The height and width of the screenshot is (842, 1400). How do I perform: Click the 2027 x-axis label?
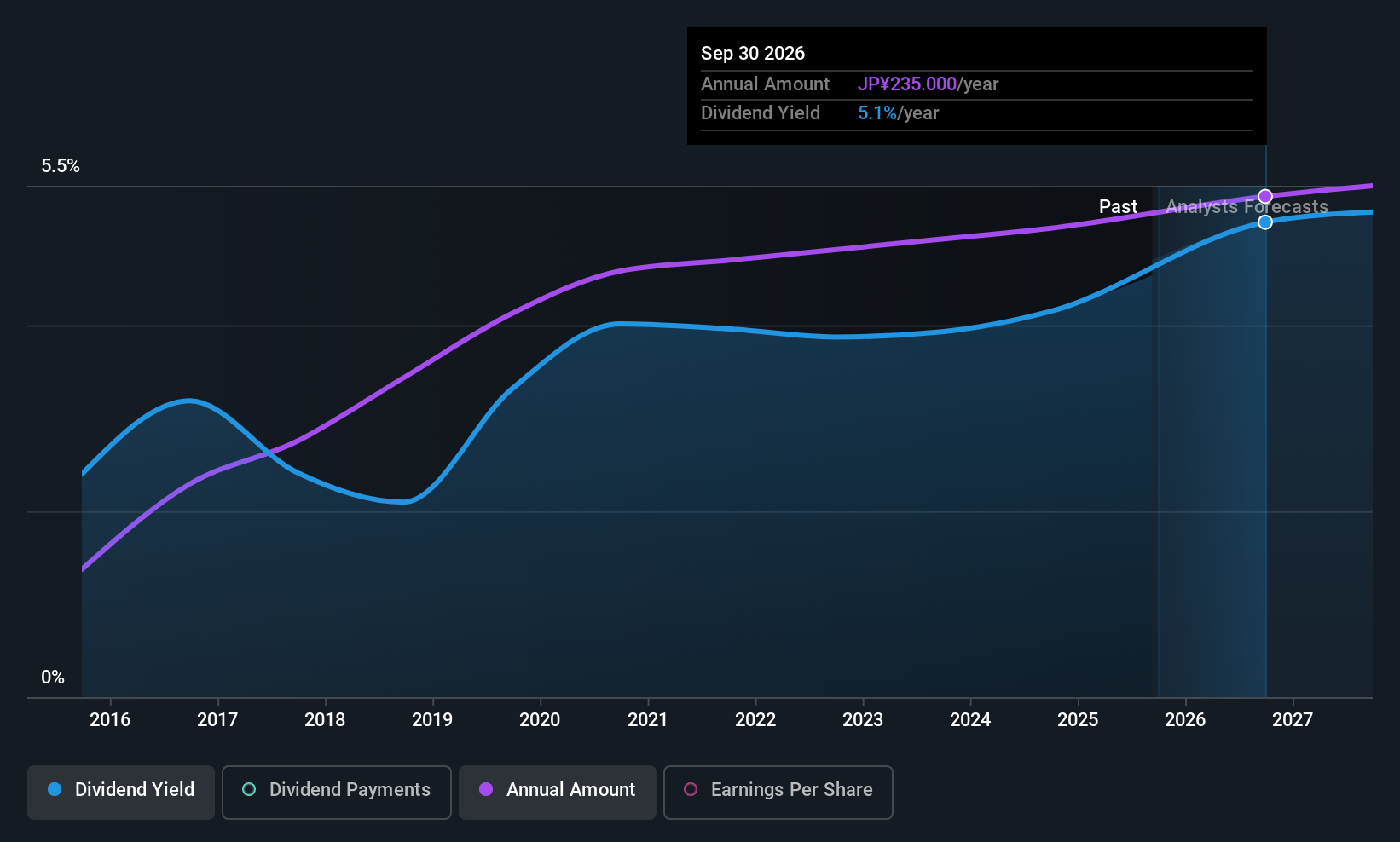point(1293,719)
